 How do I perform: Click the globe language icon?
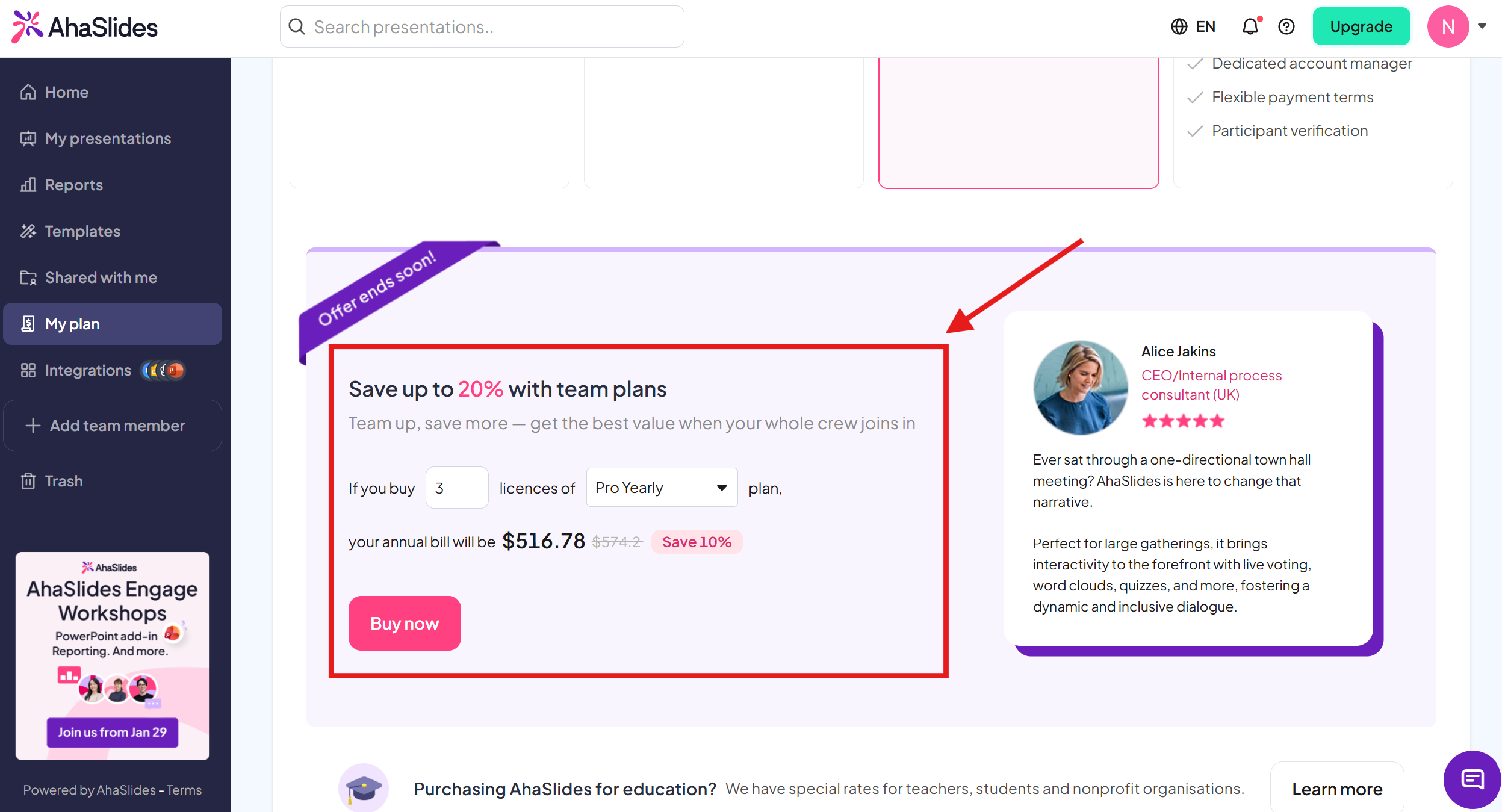coord(1179,27)
